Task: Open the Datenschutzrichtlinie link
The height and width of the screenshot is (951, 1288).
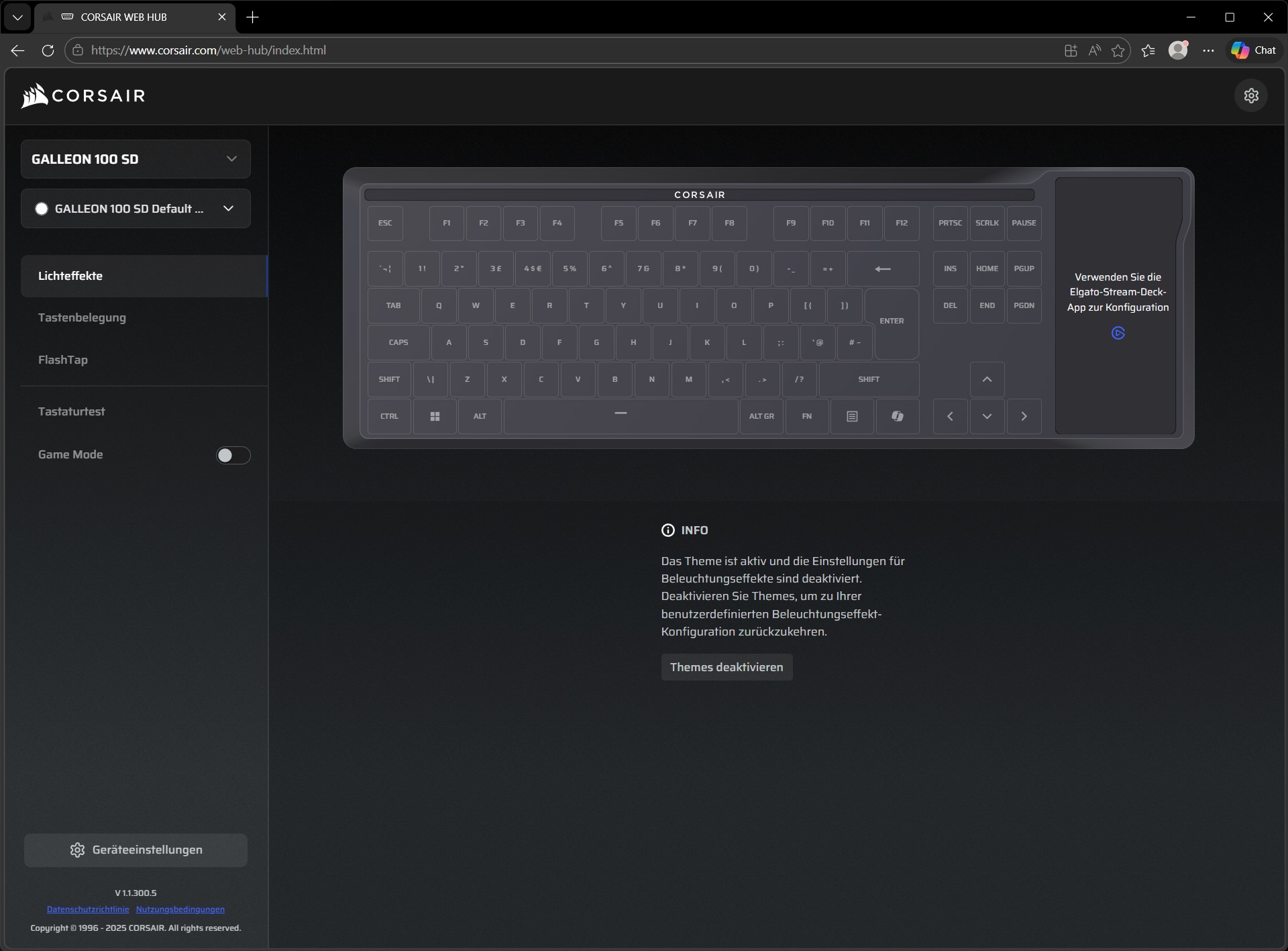Action: (88, 909)
